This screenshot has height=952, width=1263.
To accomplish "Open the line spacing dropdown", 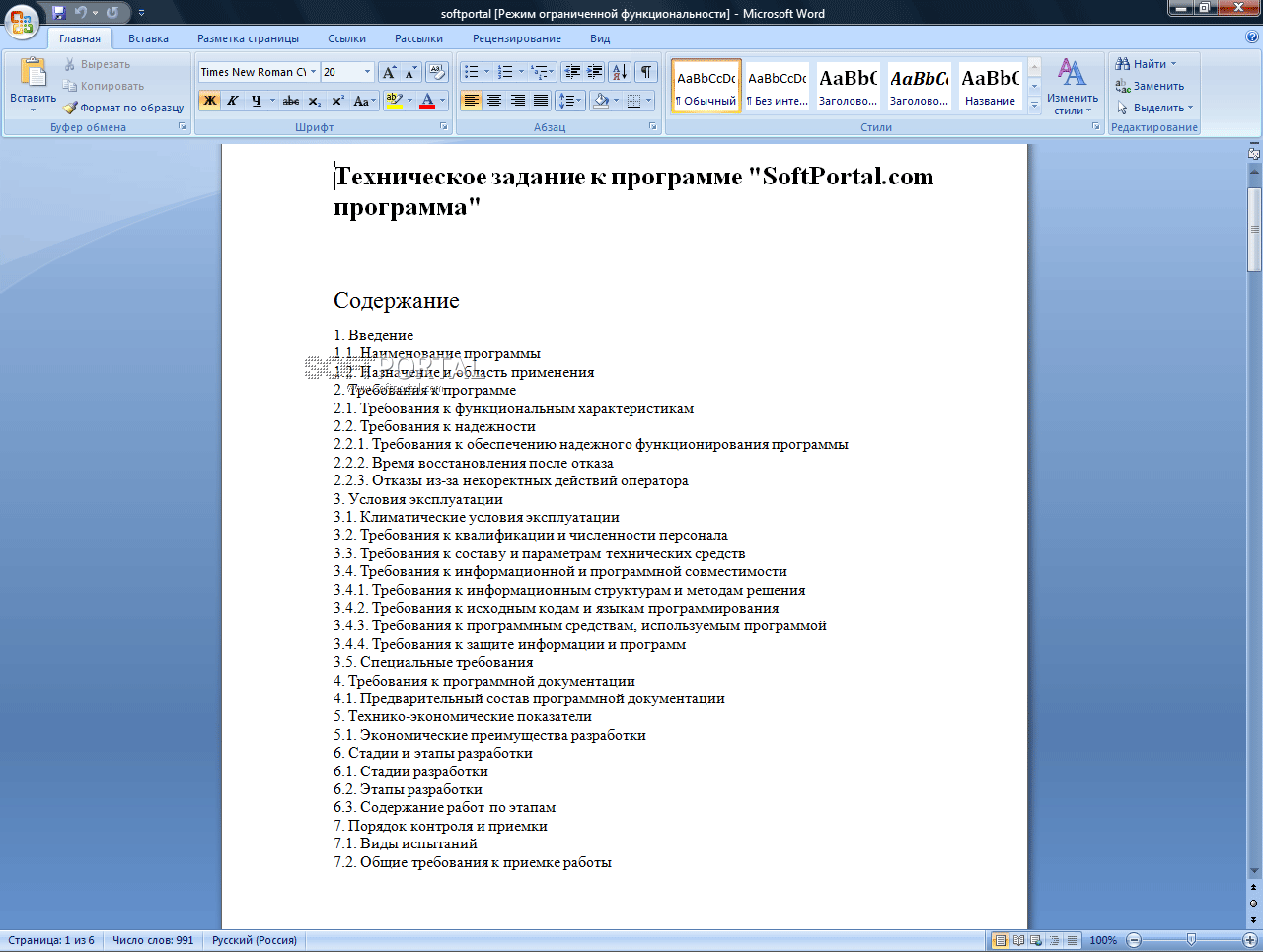I will 569,101.
